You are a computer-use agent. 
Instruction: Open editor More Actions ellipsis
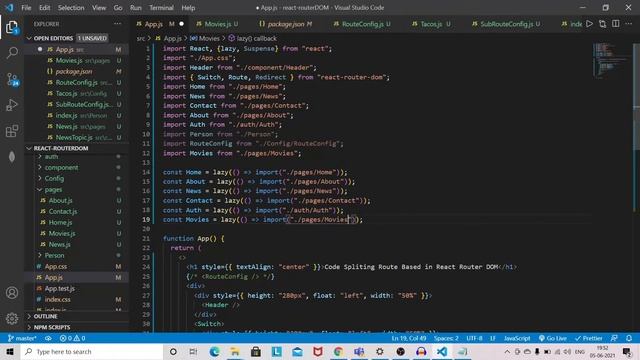(x=629, y=24)
